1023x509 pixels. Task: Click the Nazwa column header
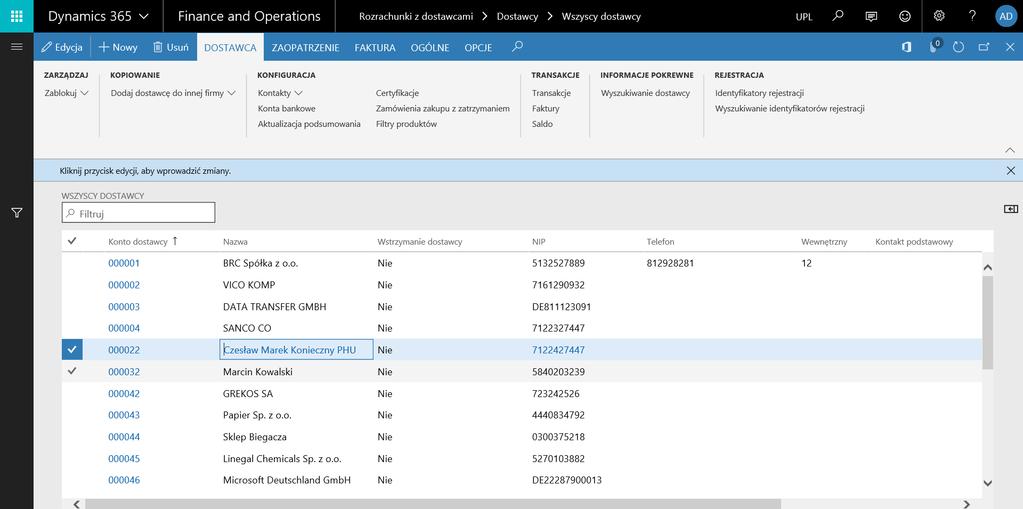(235, 241)
